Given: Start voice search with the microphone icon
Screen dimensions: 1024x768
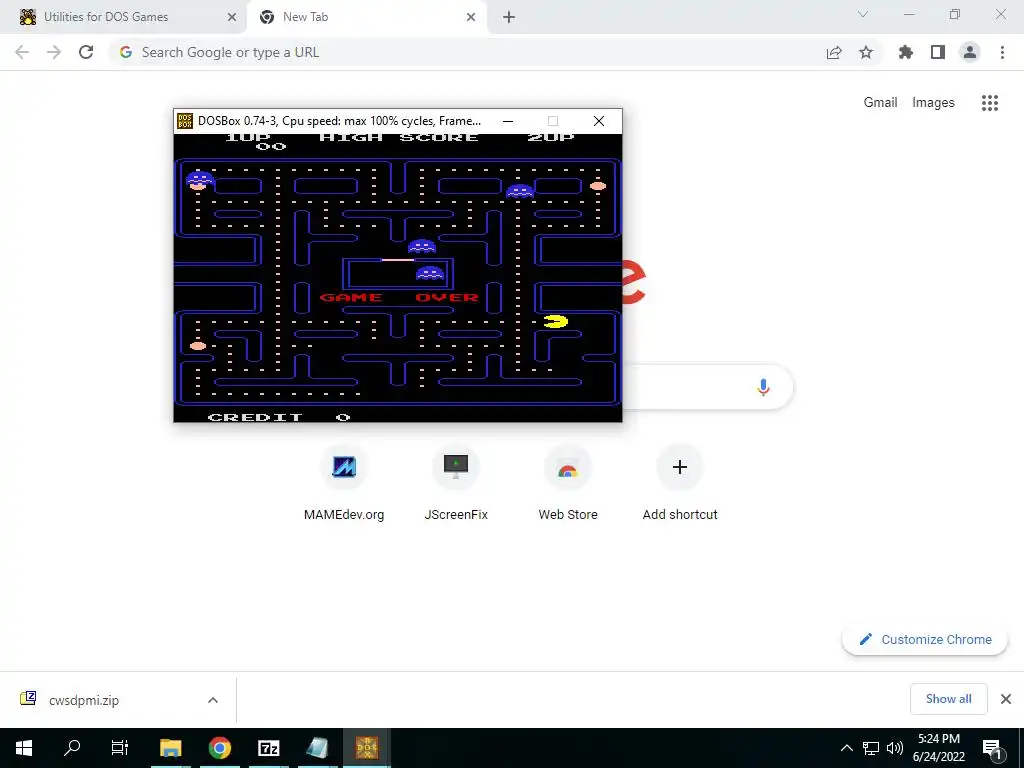Looking at the screenshot, I should pyautogui.click(x=763, y=387).
